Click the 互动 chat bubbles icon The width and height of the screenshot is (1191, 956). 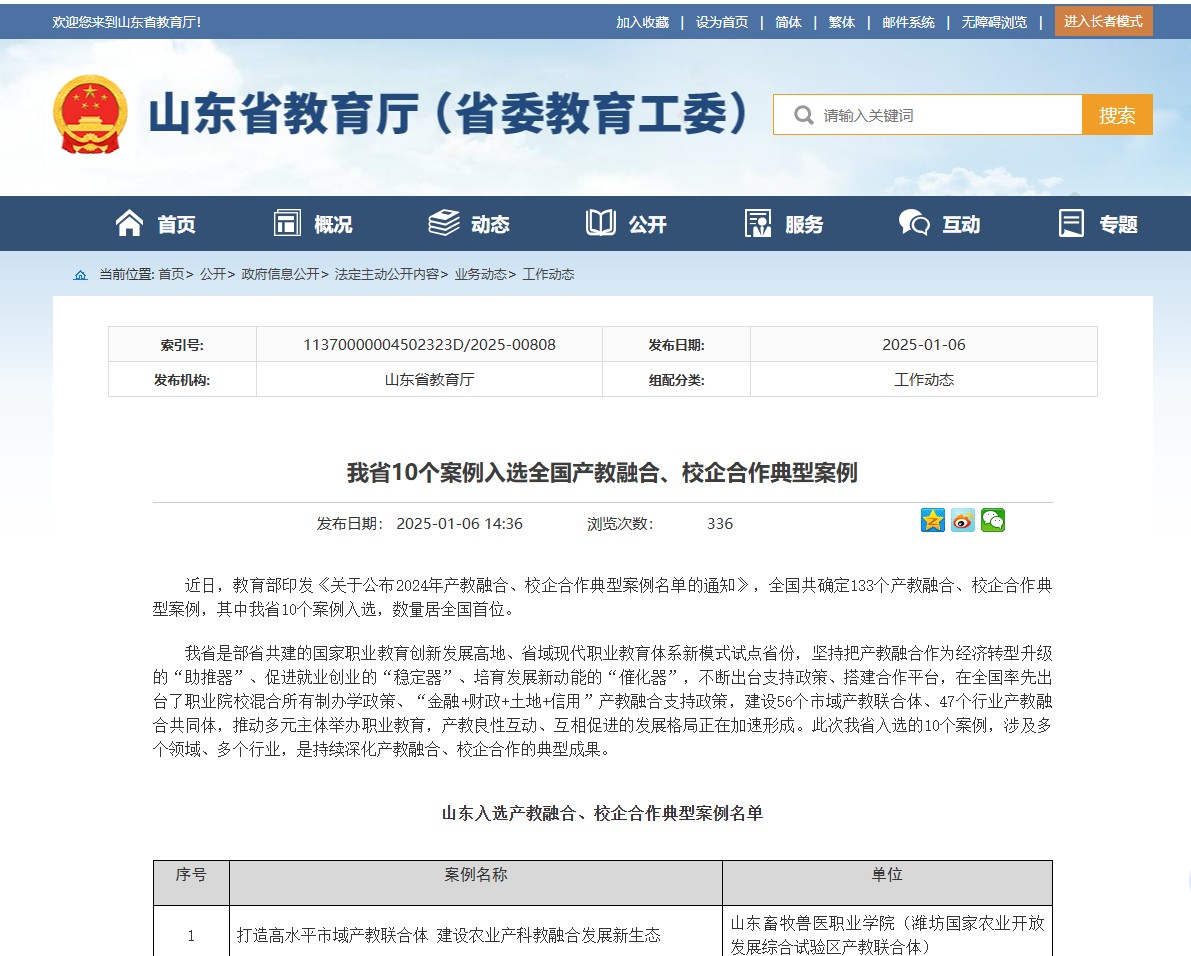[x=915, y=223]
